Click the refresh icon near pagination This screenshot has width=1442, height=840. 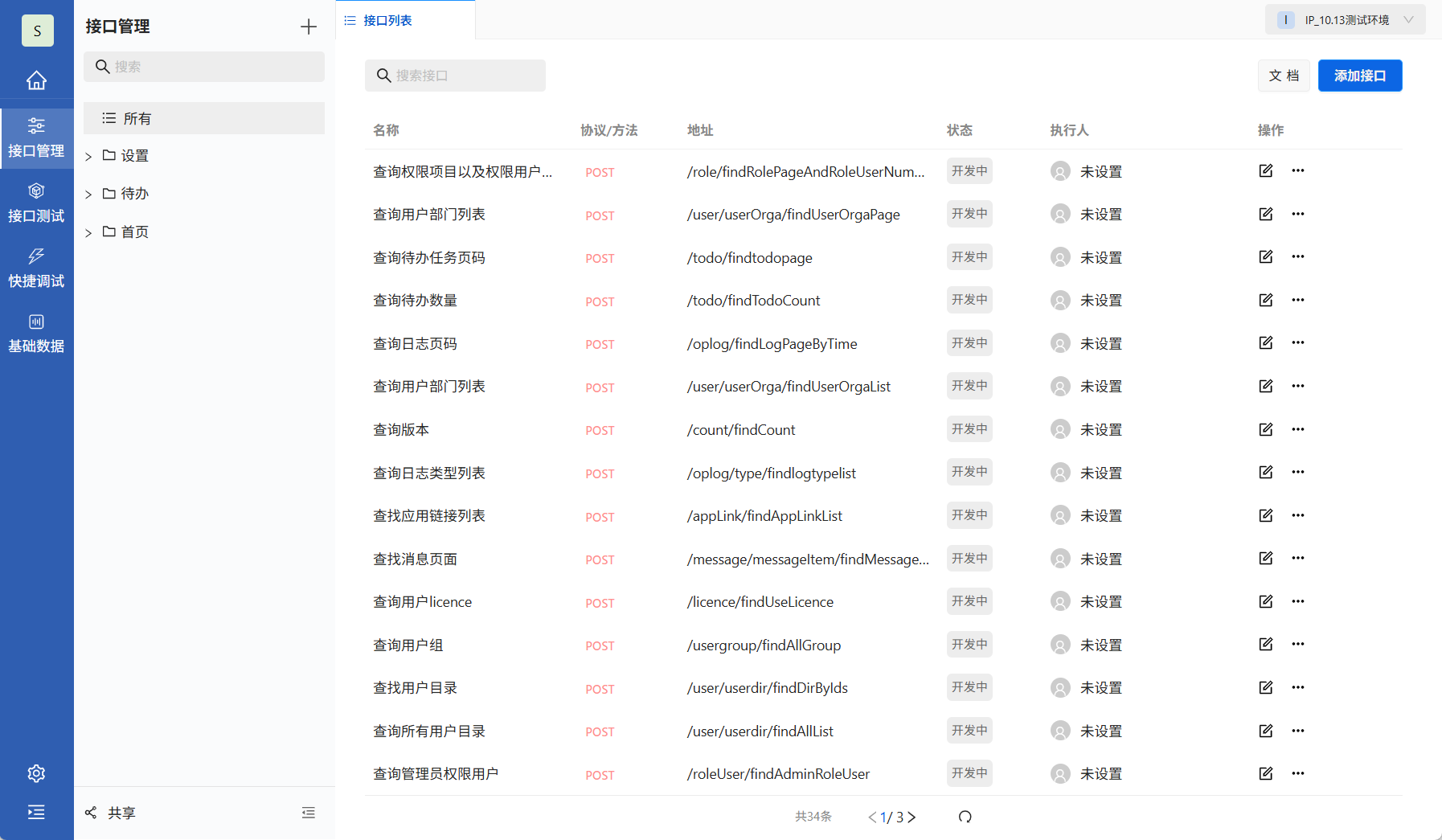pyautogui.click(x=965, y=817)
